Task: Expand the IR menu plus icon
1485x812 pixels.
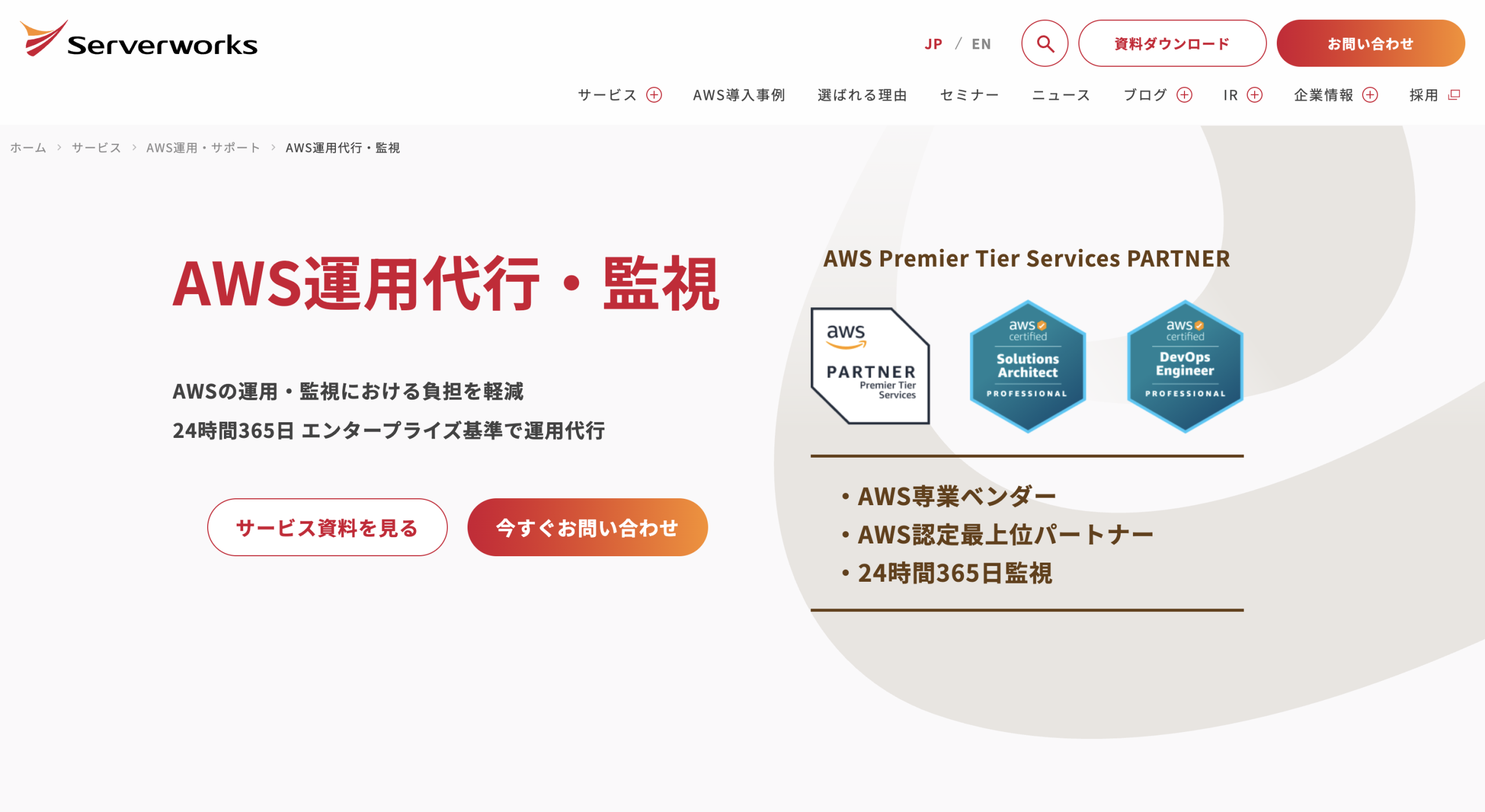Action: (x=1255, y=95)
